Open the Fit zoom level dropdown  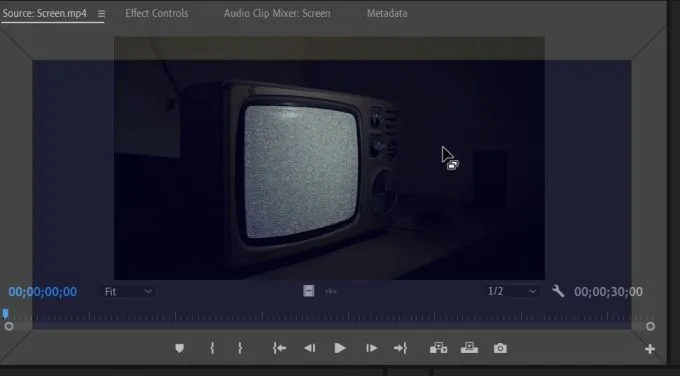click(128, 292)
